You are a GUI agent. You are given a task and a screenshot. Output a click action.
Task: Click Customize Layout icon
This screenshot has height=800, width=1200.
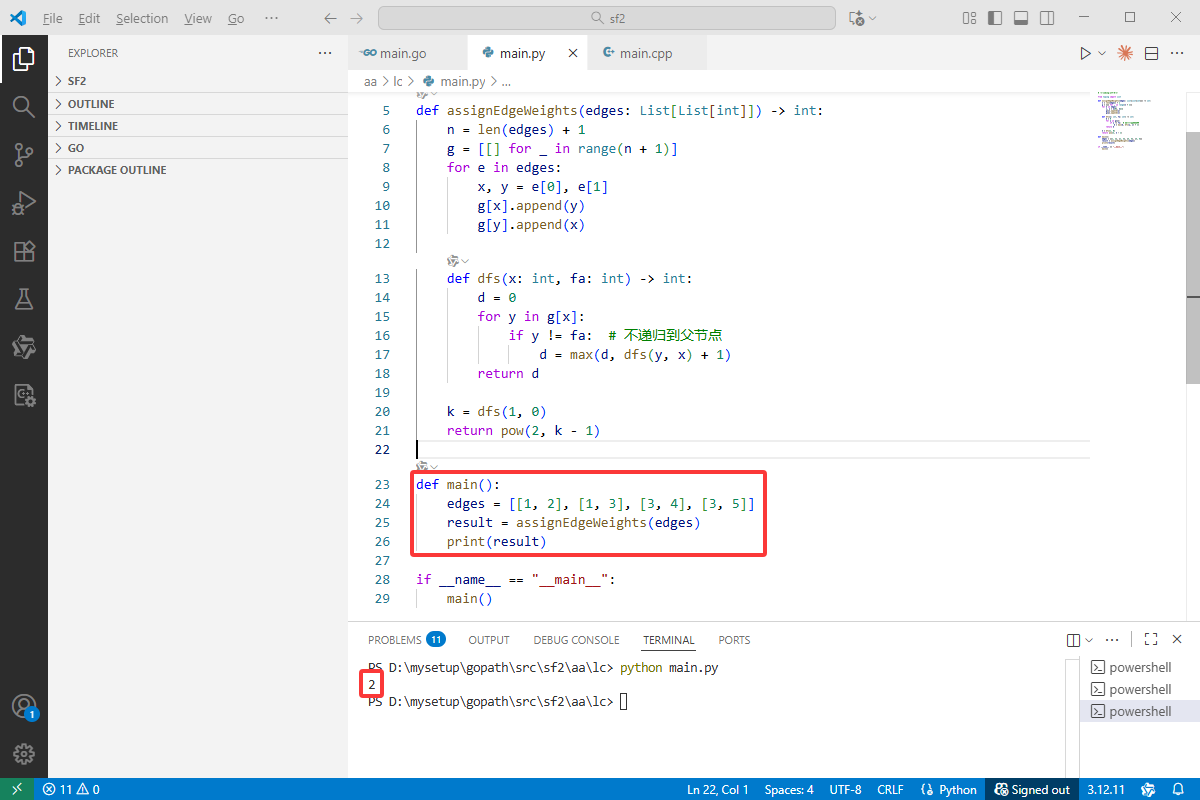(969, 18)
